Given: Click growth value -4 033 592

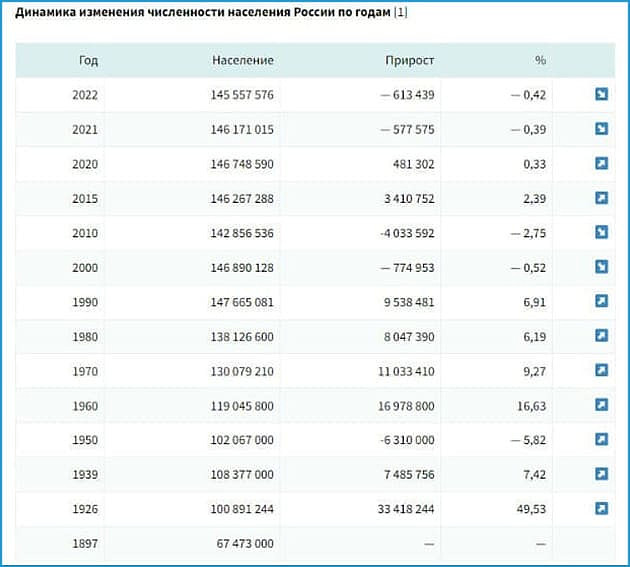Looking at the screenshot, I should click(x=407, y=233).
